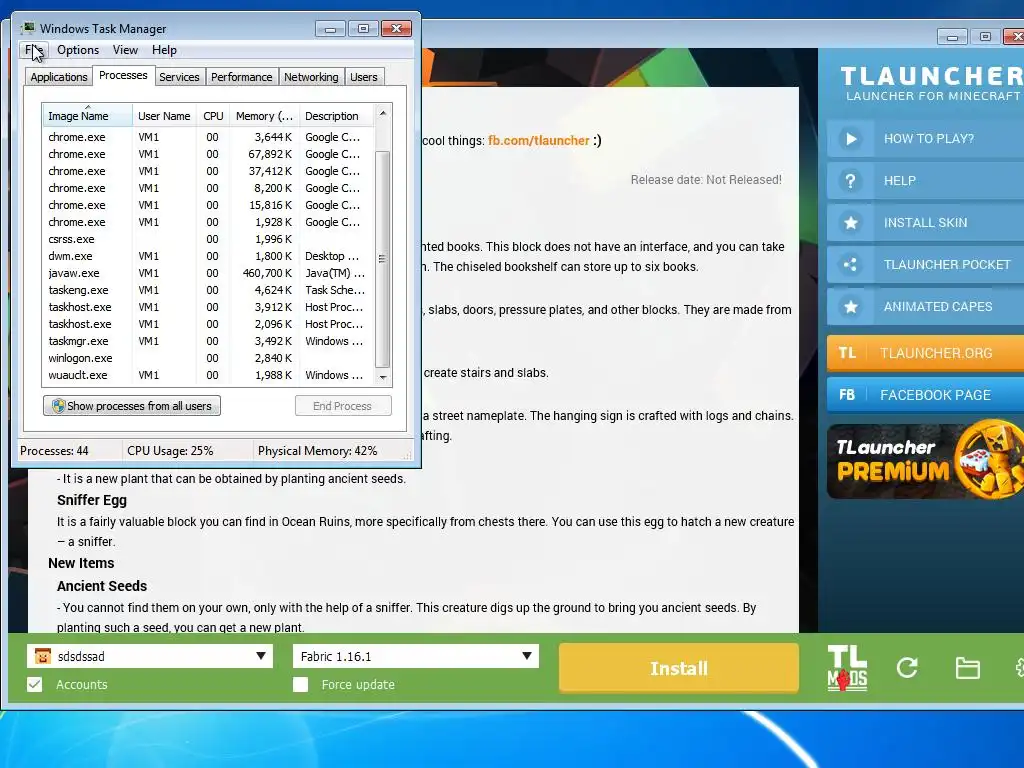Open the TL Mods icon

point(847,667)
